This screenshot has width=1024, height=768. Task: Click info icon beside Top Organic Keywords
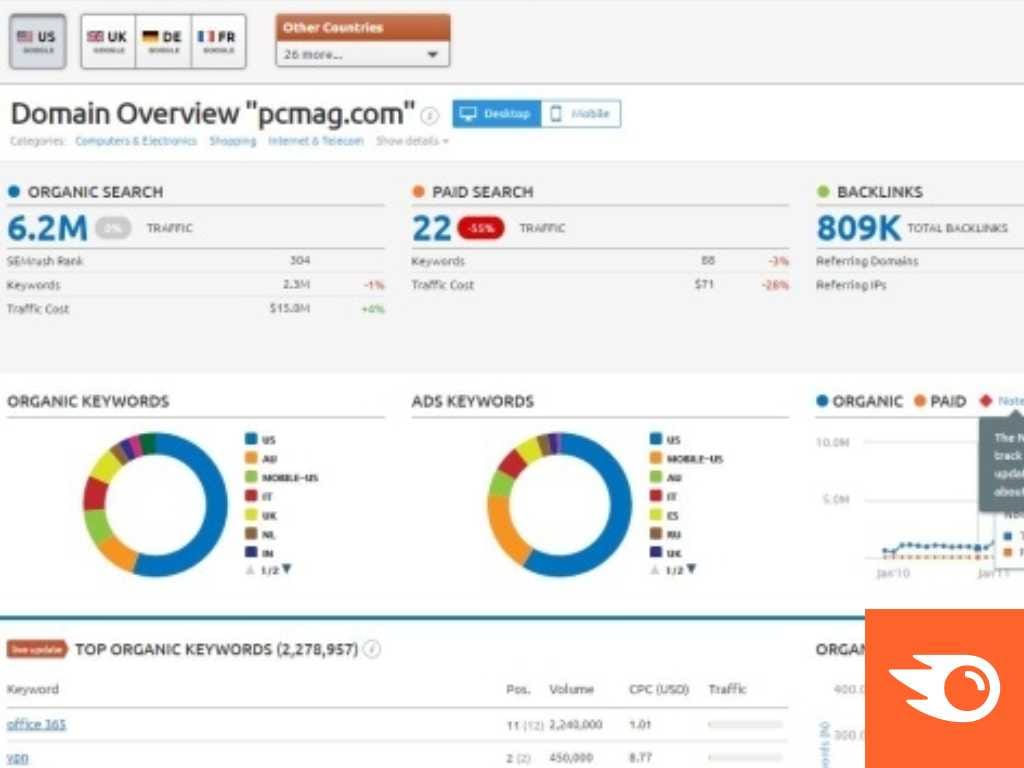tap(372, 649)
